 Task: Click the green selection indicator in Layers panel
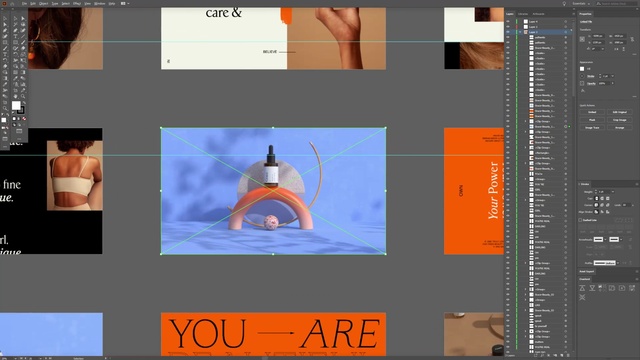click(x=570, y=127)
